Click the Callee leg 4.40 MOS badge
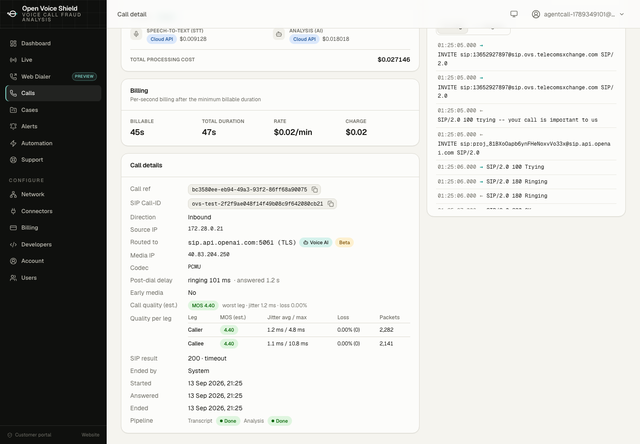Screen dimensions: 640x444 (229, 344)
